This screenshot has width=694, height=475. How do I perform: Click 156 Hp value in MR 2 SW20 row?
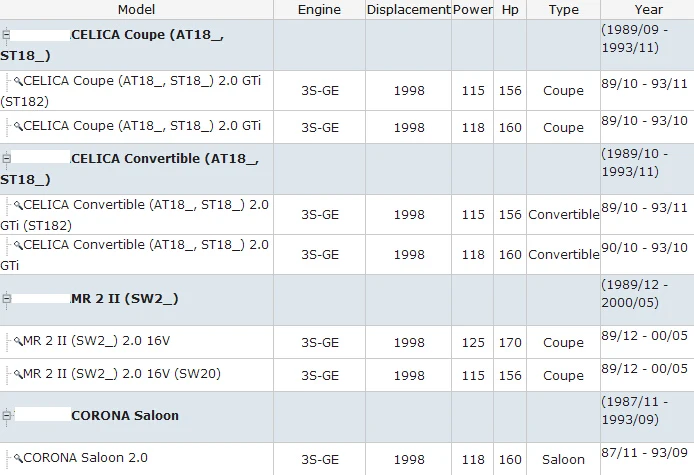pos(510,375)
